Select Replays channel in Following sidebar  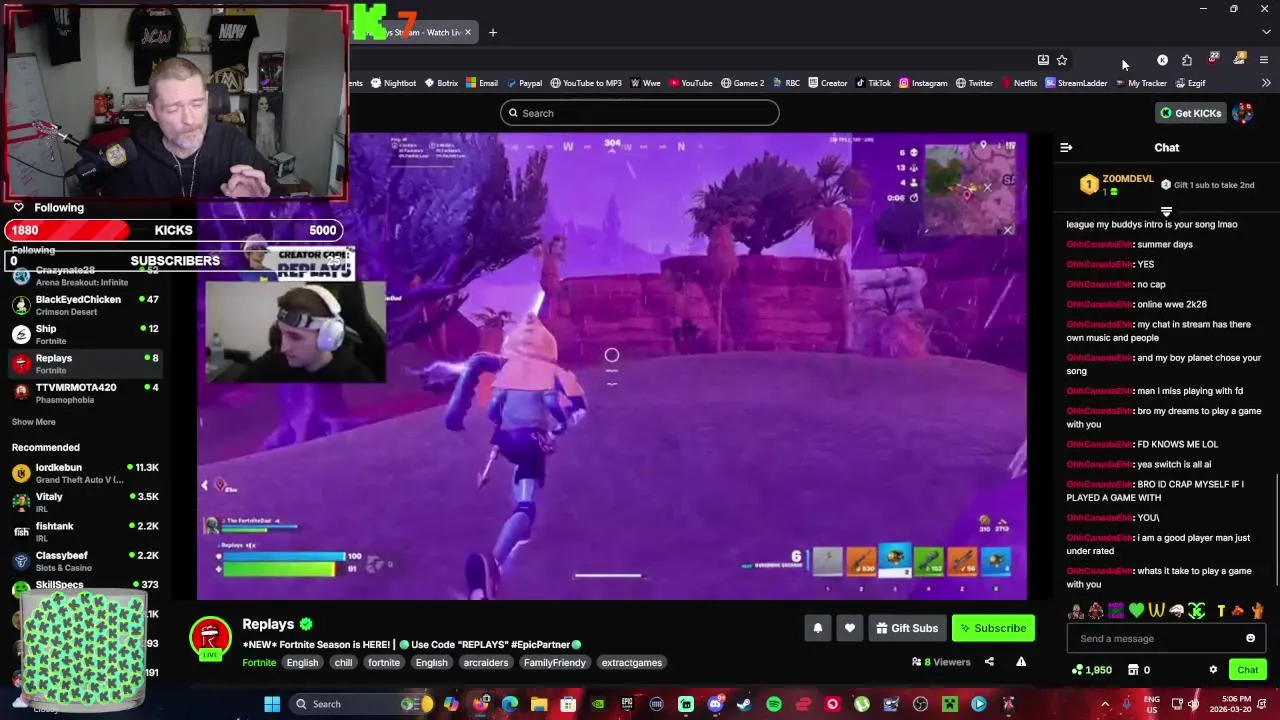85,363
